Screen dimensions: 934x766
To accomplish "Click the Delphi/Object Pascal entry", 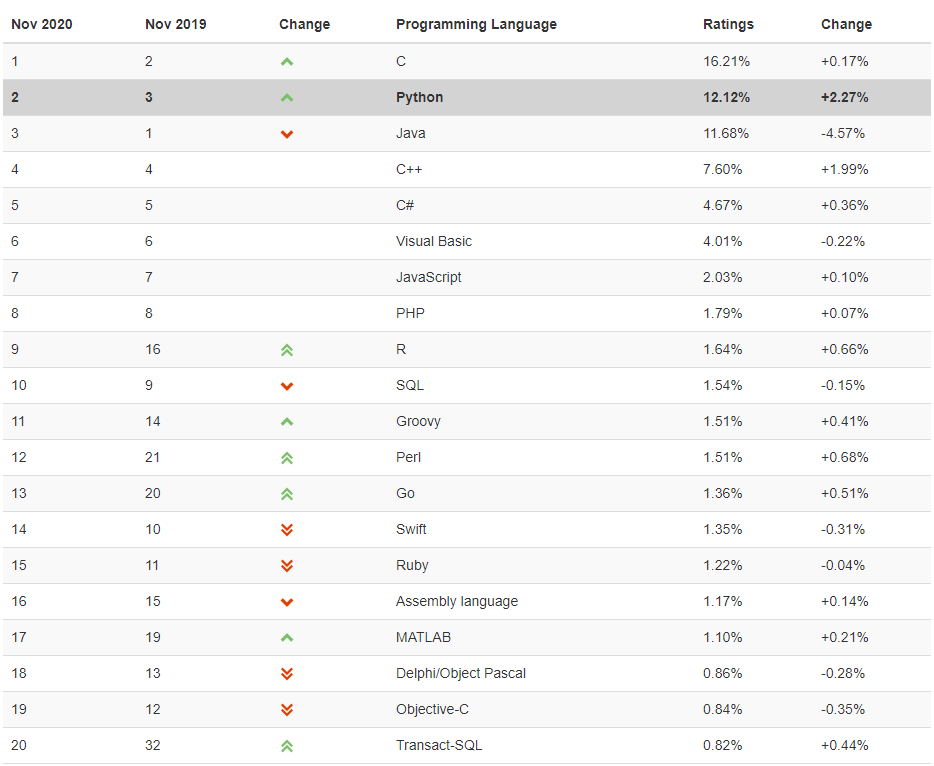I will pos(460,673).
